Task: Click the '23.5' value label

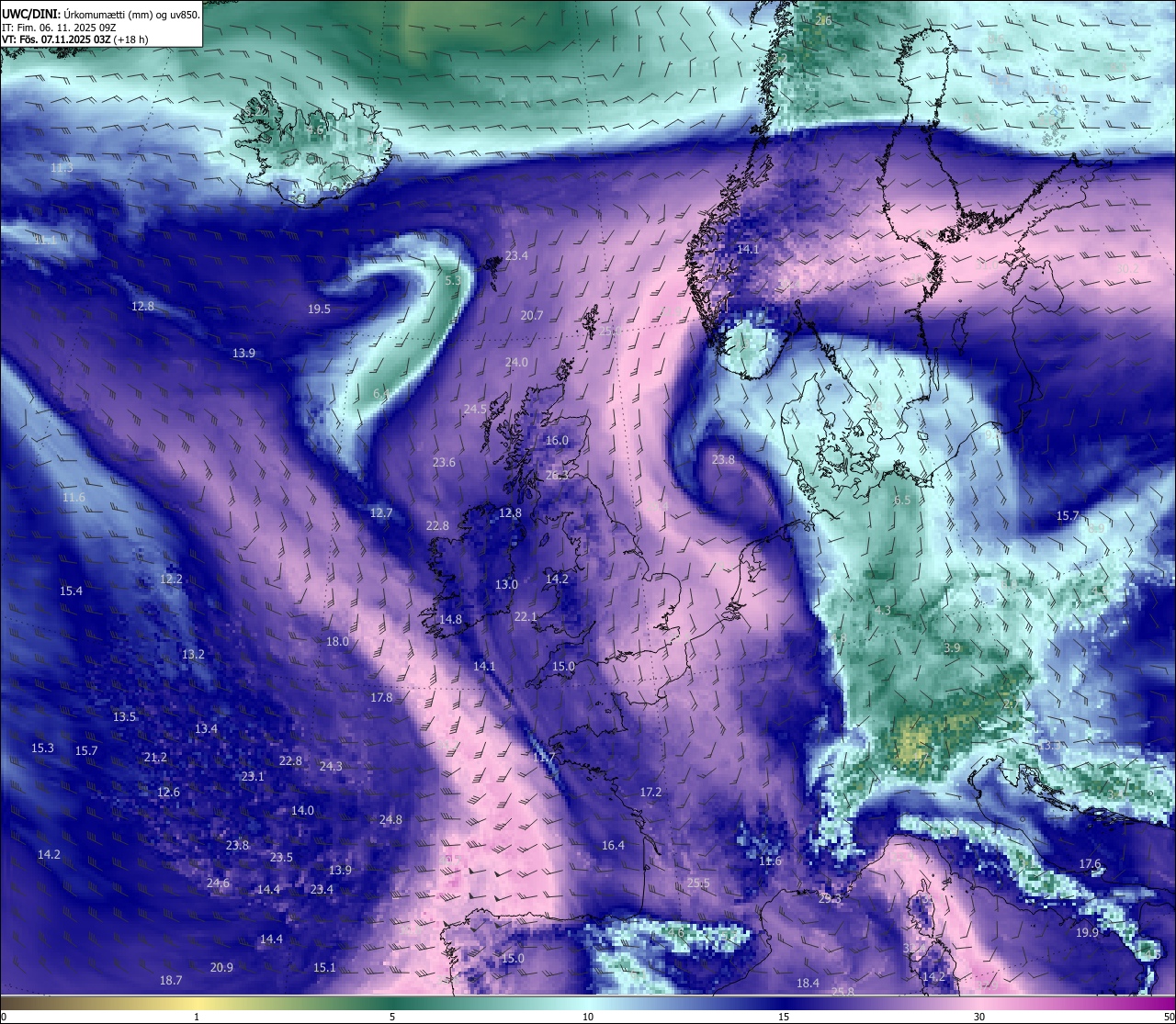Action: [281, 858]
